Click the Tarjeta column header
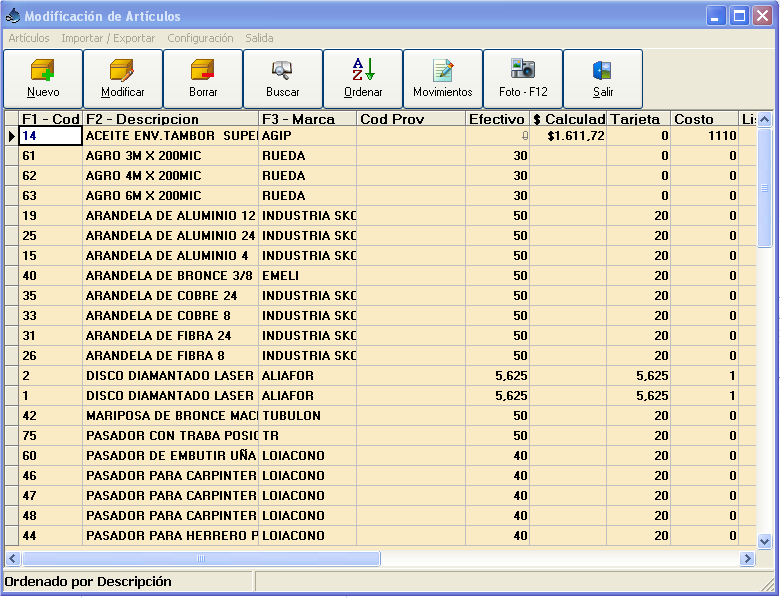This screenshot has height=598, width=780. coord(639,119)
